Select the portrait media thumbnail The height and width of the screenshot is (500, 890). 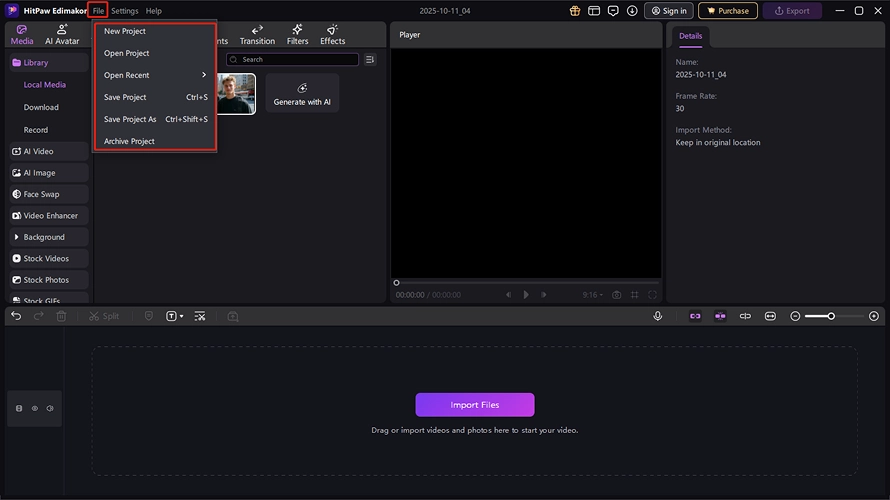click(x=236, y=94)
